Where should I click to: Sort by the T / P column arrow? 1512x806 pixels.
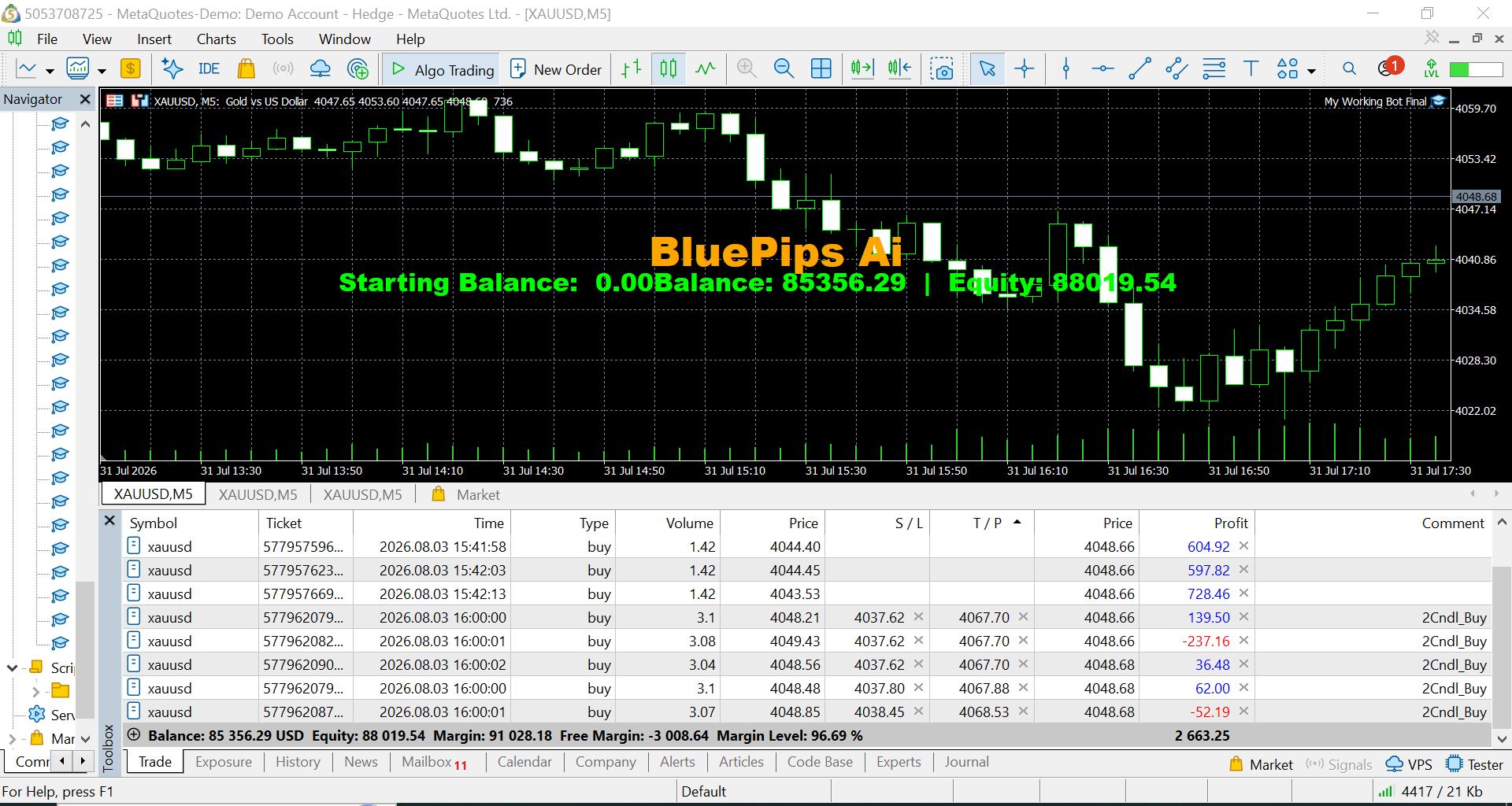1017,522
